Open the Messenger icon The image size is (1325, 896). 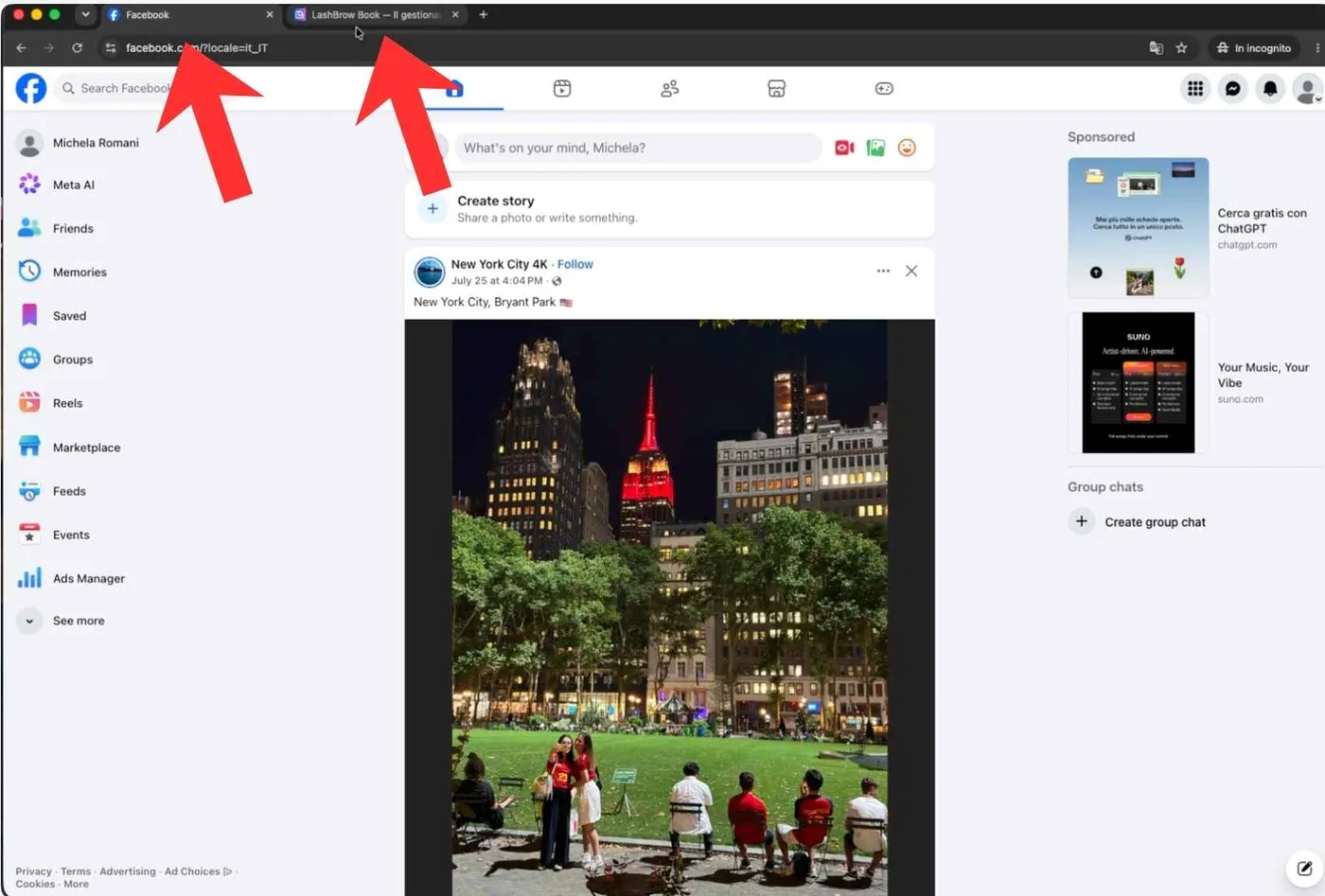[x=1232, y=88]
